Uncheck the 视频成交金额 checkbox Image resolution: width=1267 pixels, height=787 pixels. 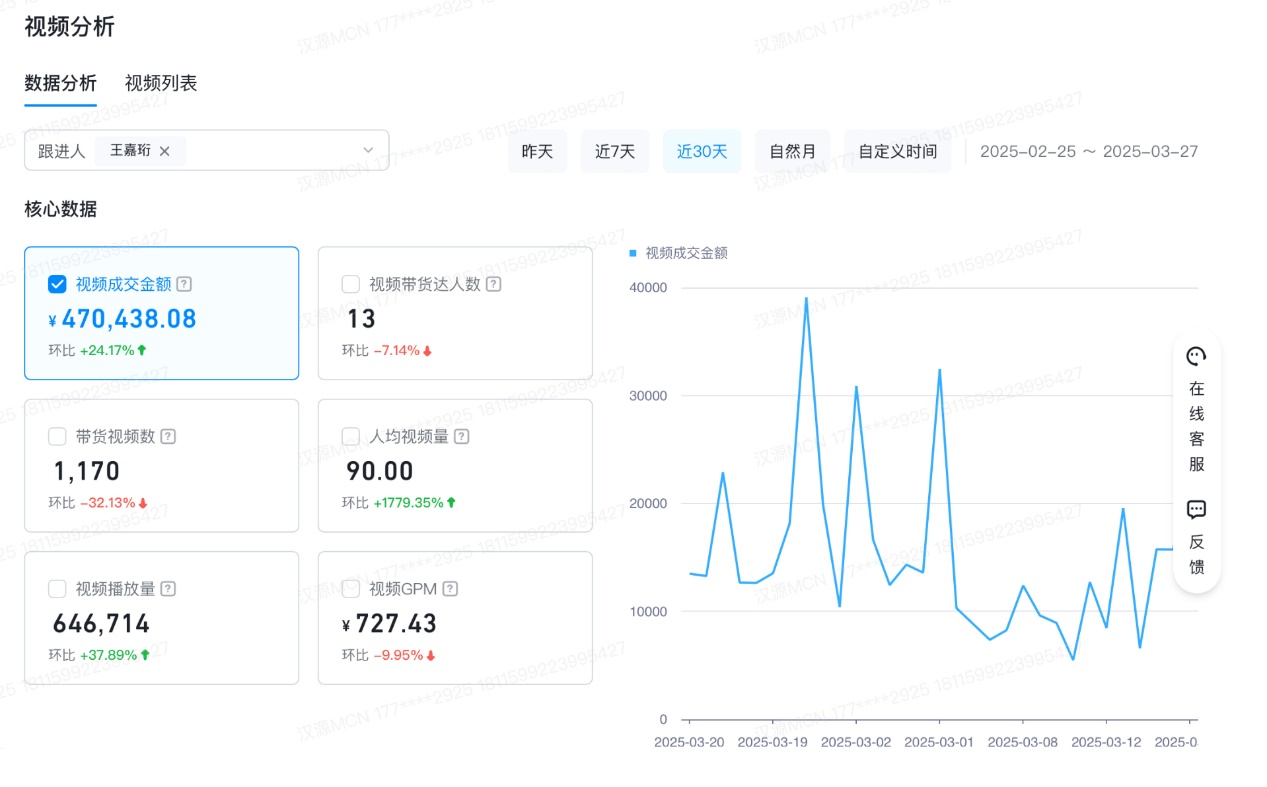click(58, 284)
